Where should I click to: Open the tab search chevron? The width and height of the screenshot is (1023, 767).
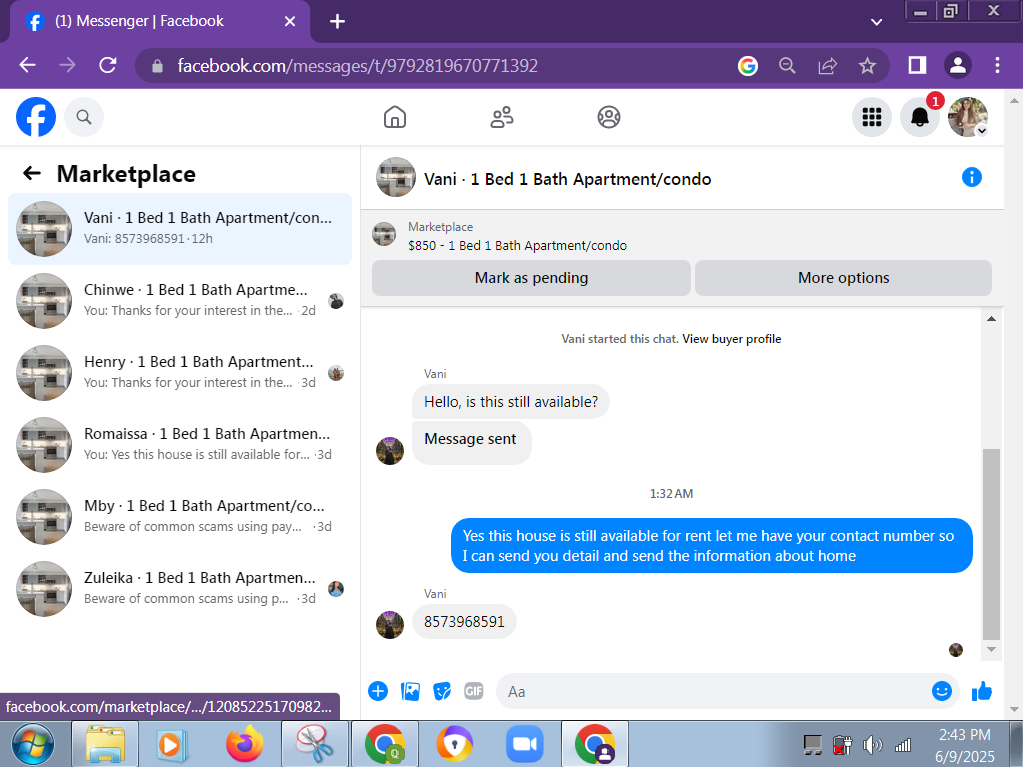point(876,22)
